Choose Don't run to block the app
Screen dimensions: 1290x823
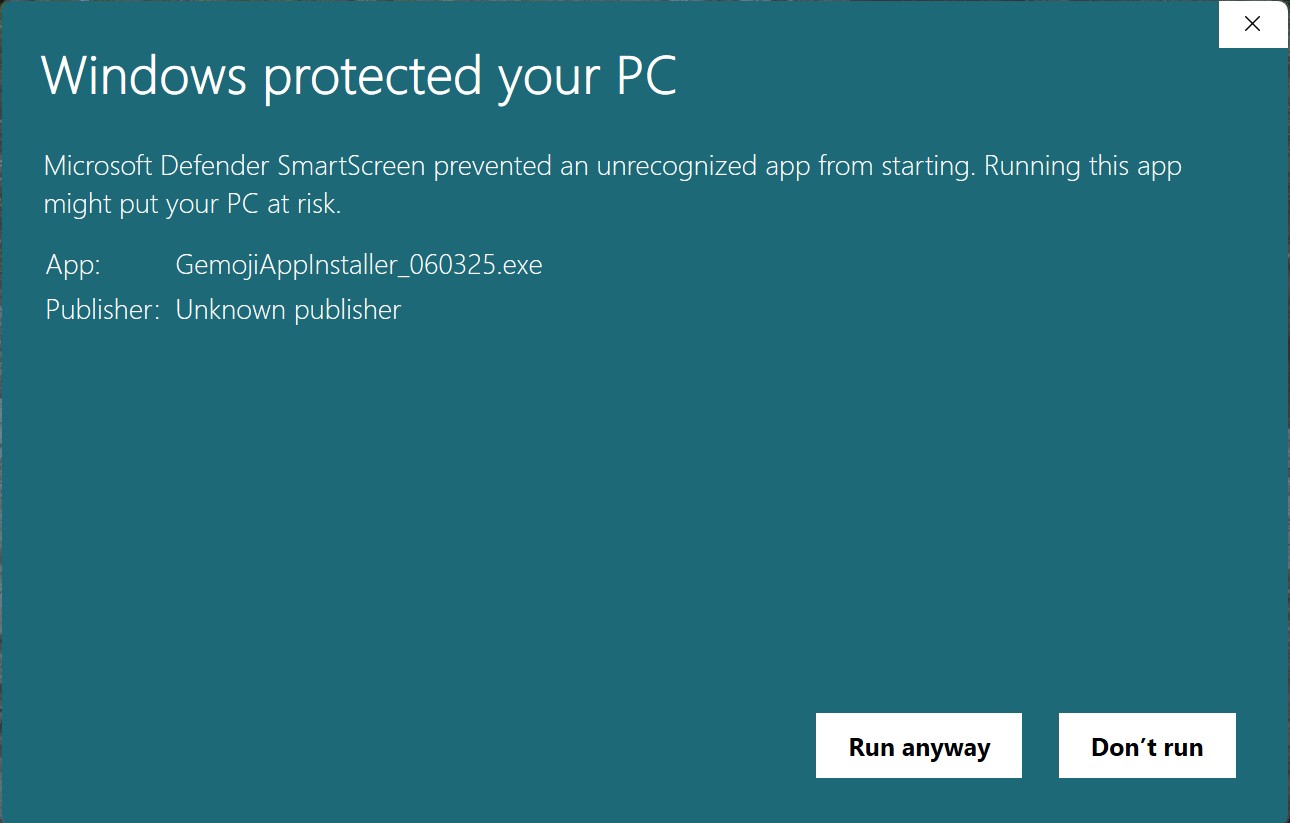tap(1147, 746)
